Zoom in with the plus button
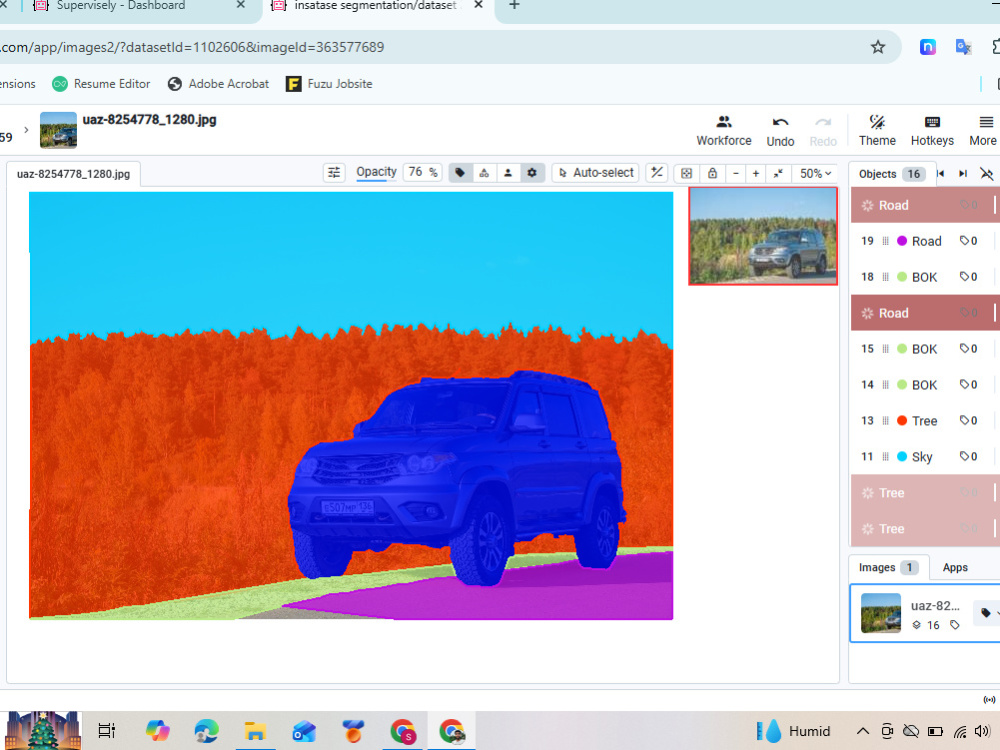 [x=756, y=173]
